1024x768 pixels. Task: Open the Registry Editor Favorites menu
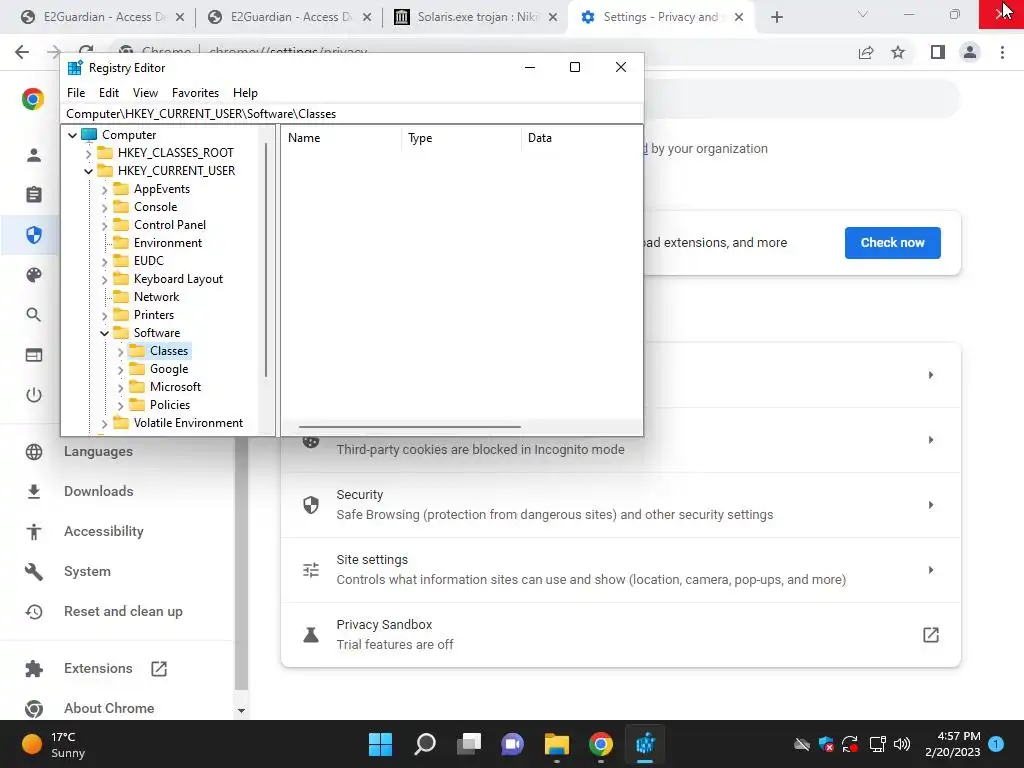(195, 93)
